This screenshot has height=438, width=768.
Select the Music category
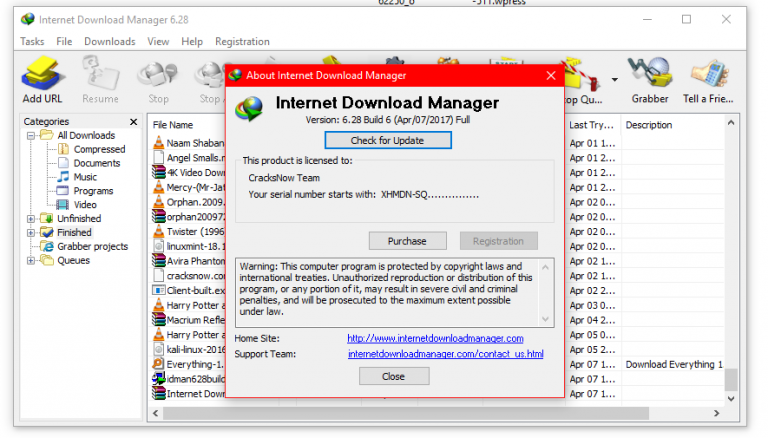[x=85, y=177]
